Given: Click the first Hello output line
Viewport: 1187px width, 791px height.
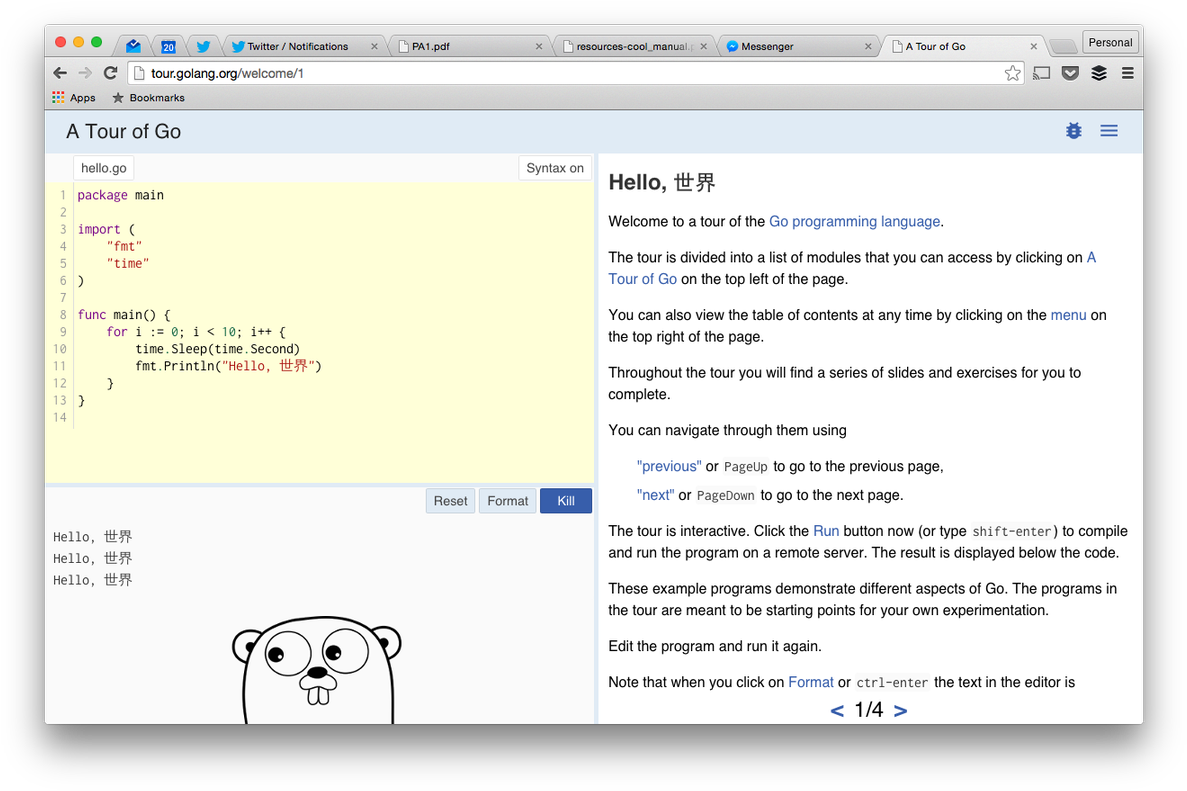Looking at the screenshot, I should (92, 537).
